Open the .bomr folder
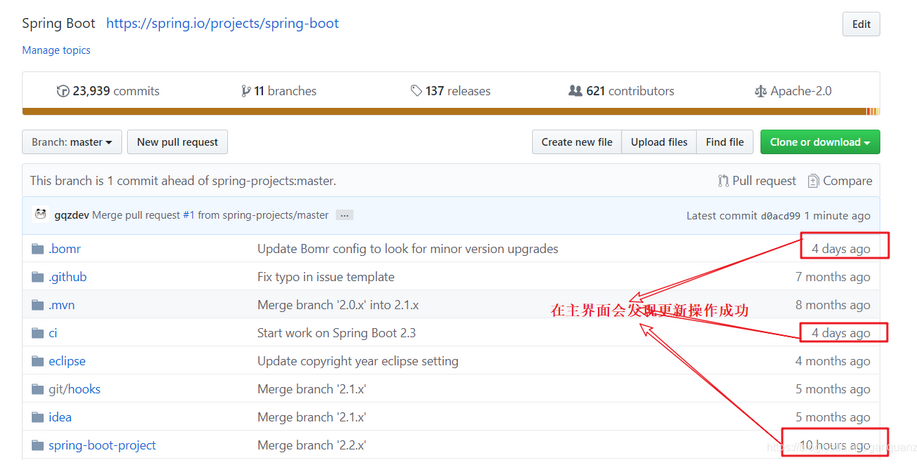 [64, 249]
